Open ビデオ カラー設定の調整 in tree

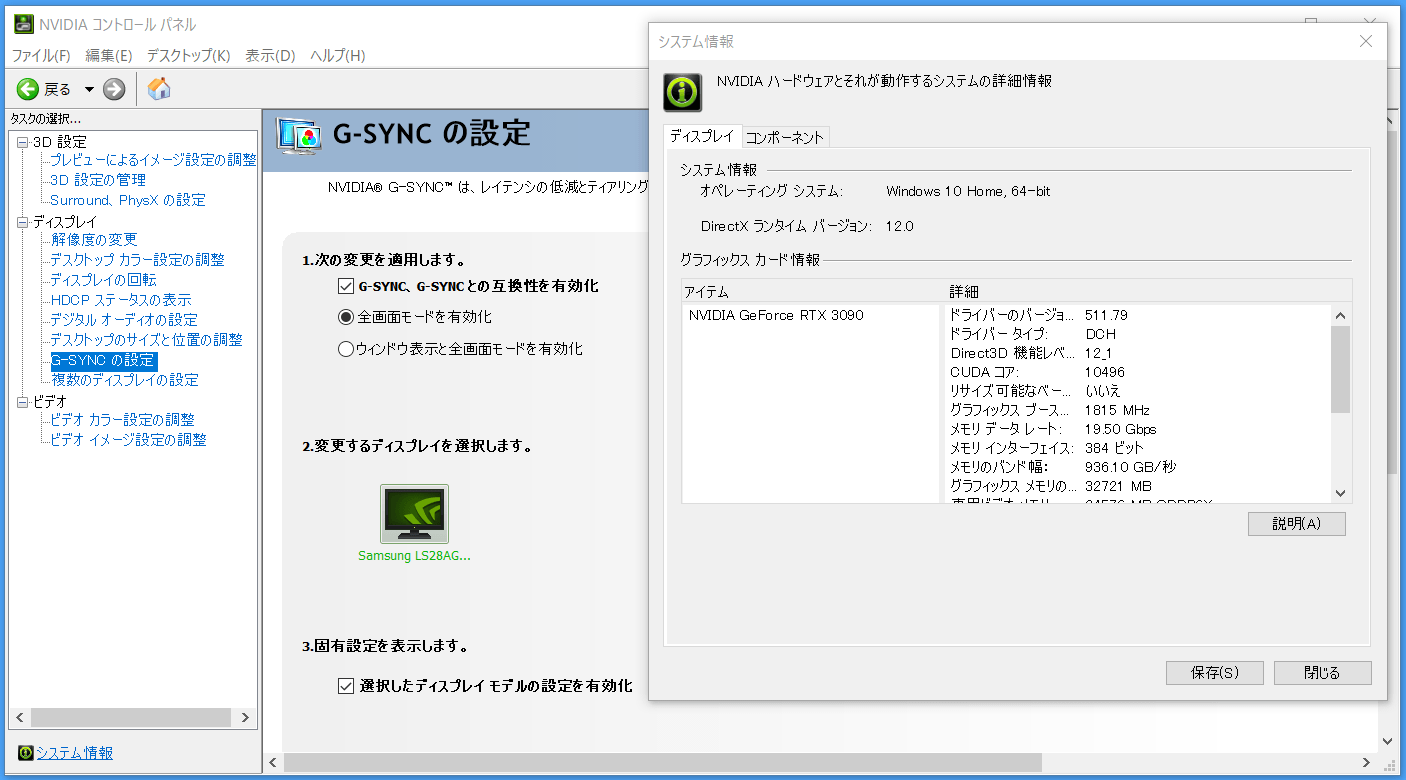(122, 420)
